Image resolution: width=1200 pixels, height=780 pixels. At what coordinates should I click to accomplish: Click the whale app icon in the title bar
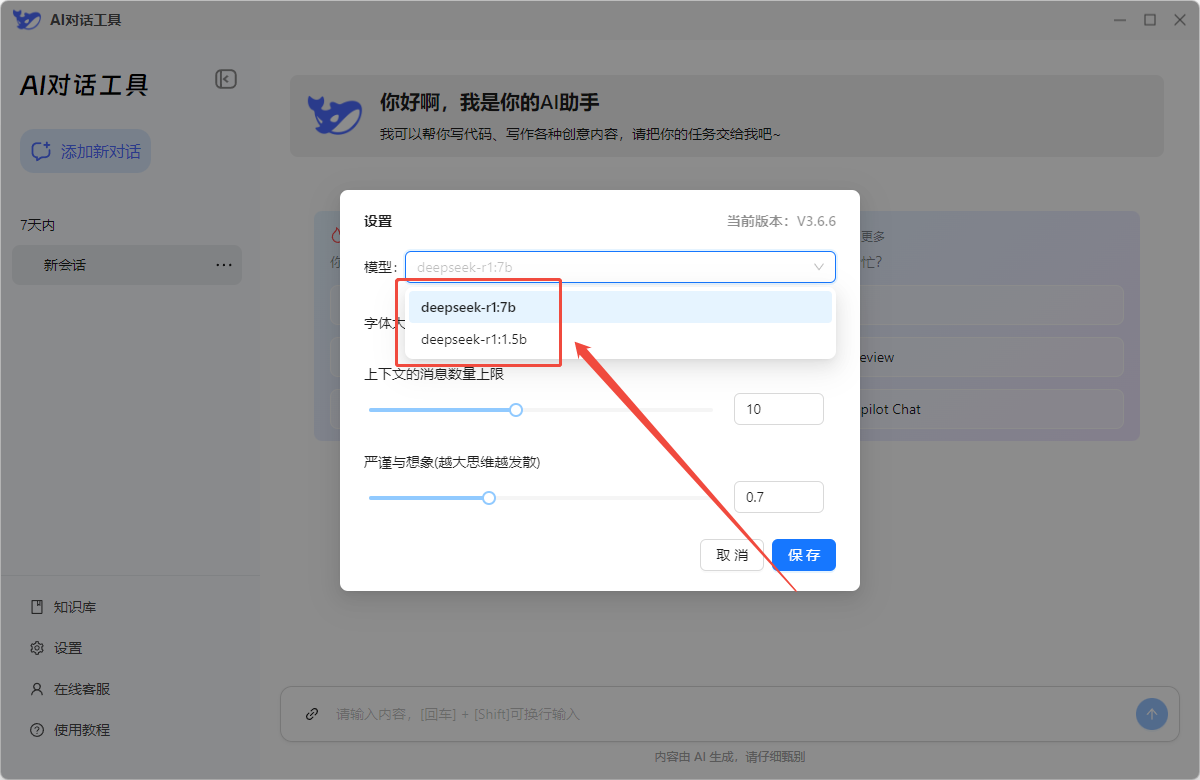tap(26, 20)
